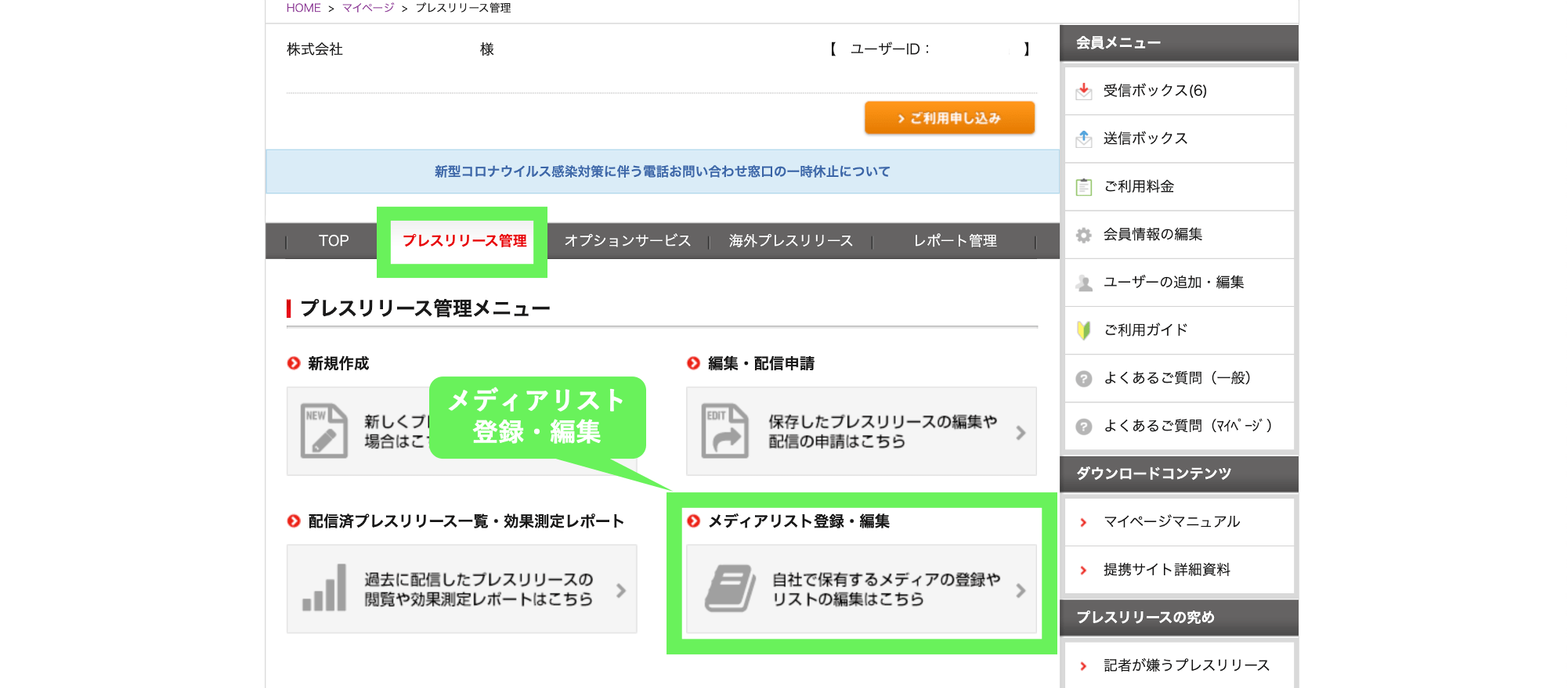The height and width of the screenshot is (688, 1568).
Task: Click the gear icon for 会員情報の編集
Action: click(x=1084, y=235)
